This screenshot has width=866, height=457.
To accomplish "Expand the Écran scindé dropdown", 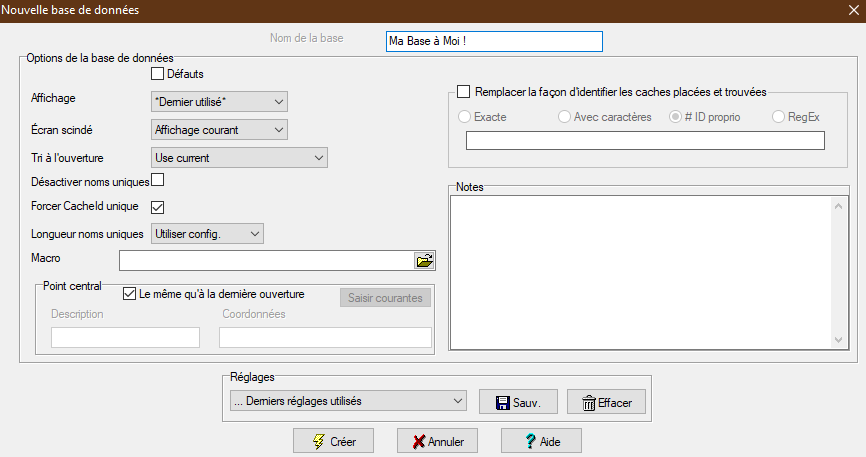I will coord(219,130).
